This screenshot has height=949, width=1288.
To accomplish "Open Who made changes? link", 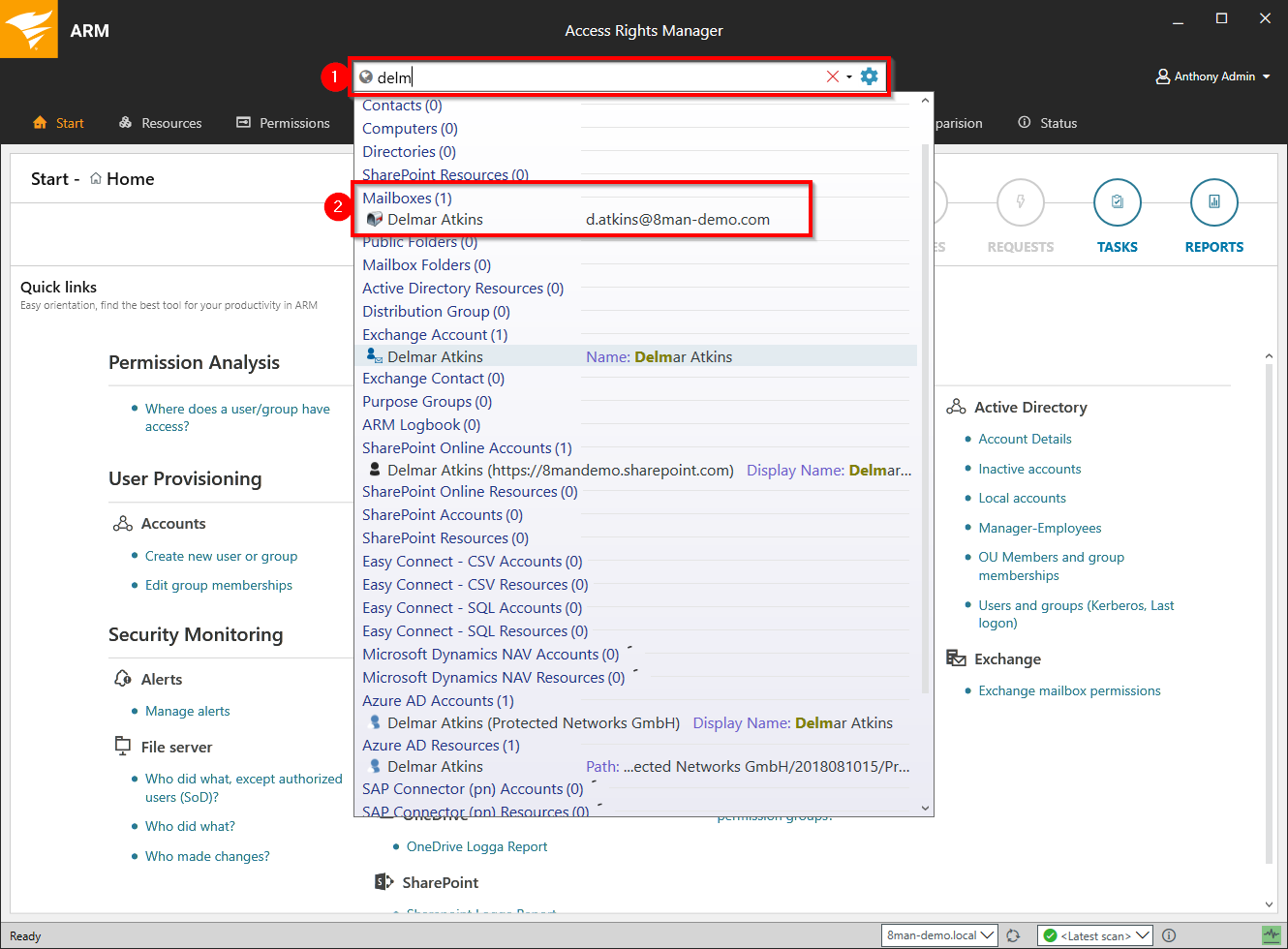I will pyautogui.click(x=207, y=856).
